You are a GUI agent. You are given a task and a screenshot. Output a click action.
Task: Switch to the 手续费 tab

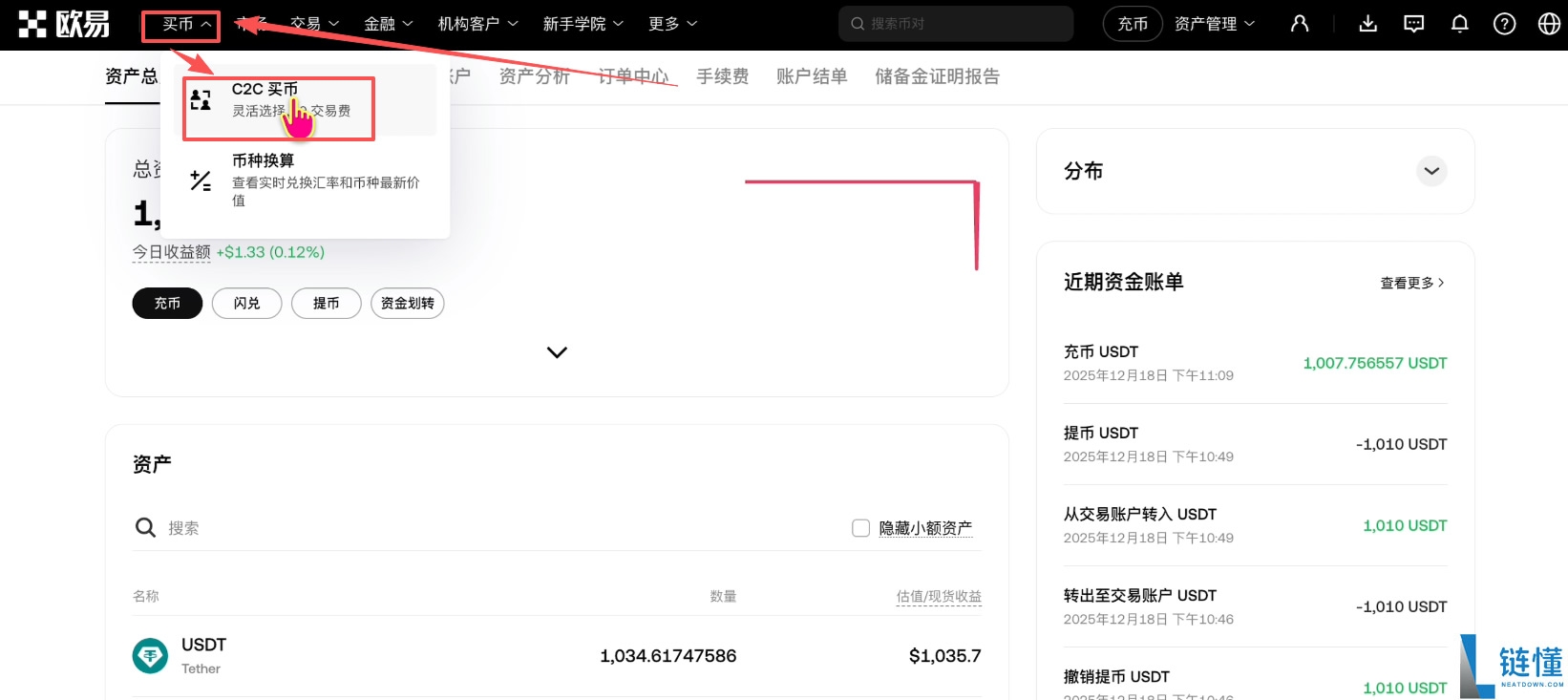point(723,76)
